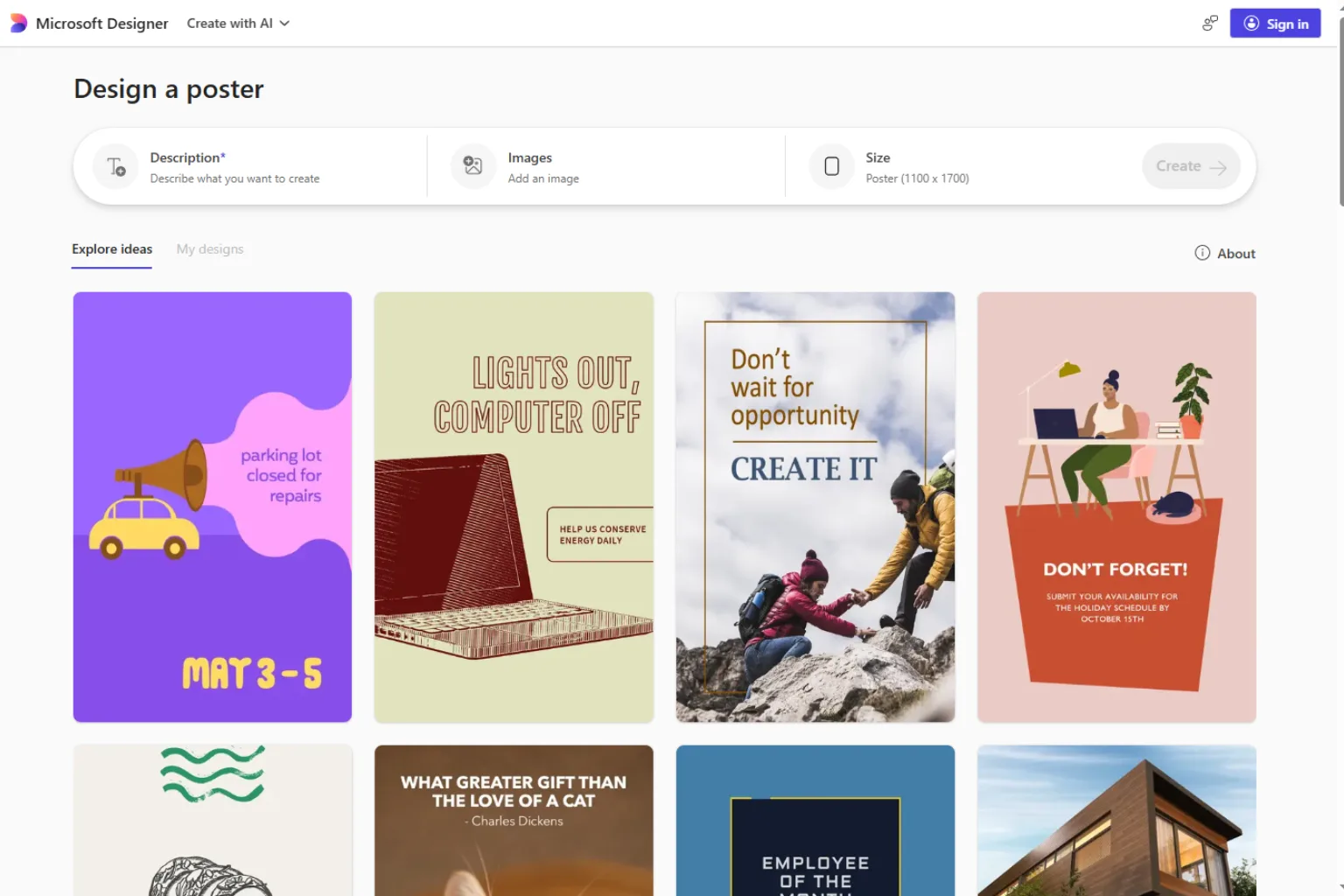This screenshot has width=1344, height=896.
Task: Select the Lights Out, Computer Off poster
Action: 514,507
